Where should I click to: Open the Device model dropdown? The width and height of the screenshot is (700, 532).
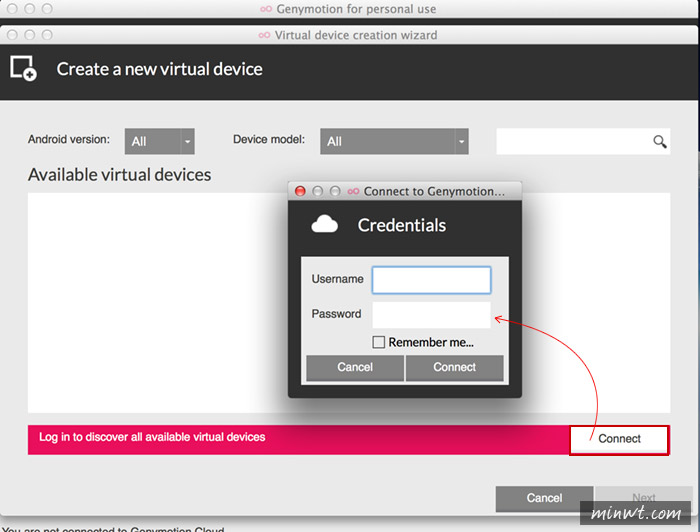(x=394, y=141)
